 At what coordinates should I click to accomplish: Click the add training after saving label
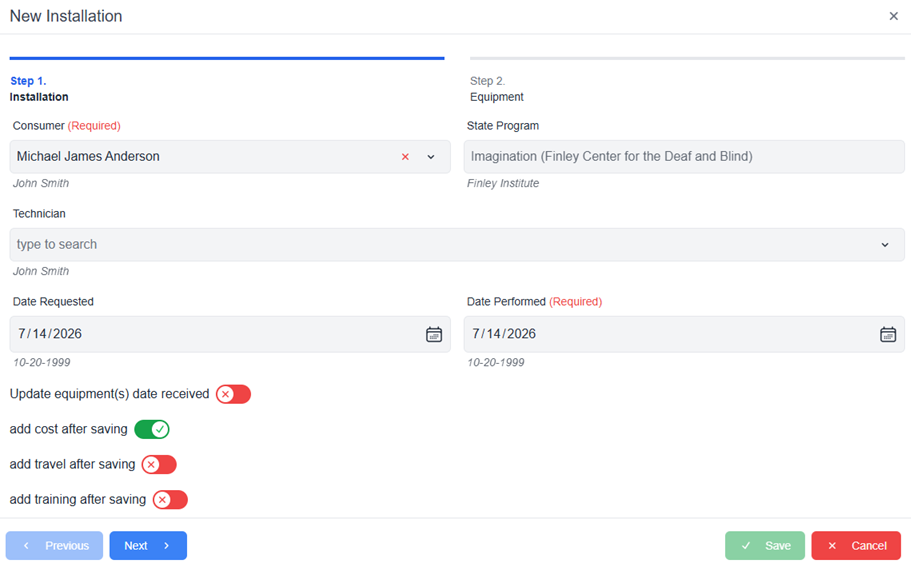pos(78,500)
